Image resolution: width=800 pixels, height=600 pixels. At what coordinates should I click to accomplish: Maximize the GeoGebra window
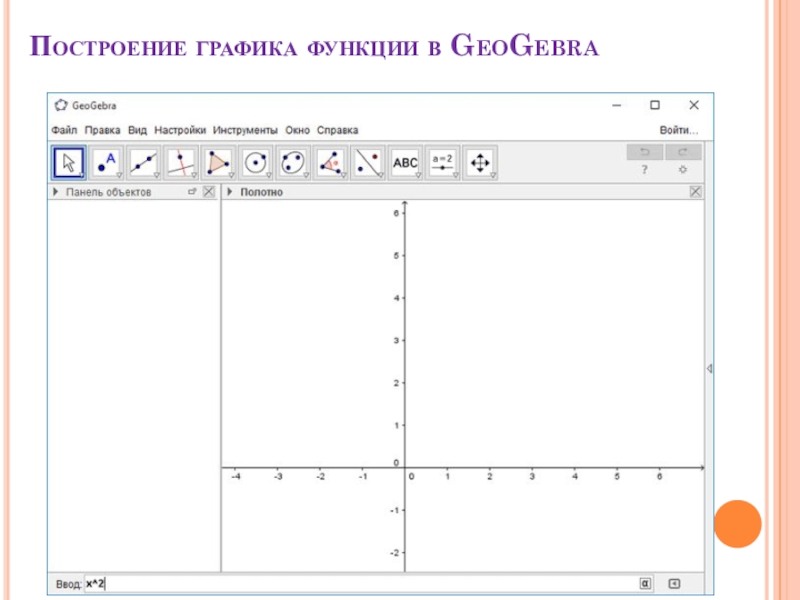click(x=655, y=105)
